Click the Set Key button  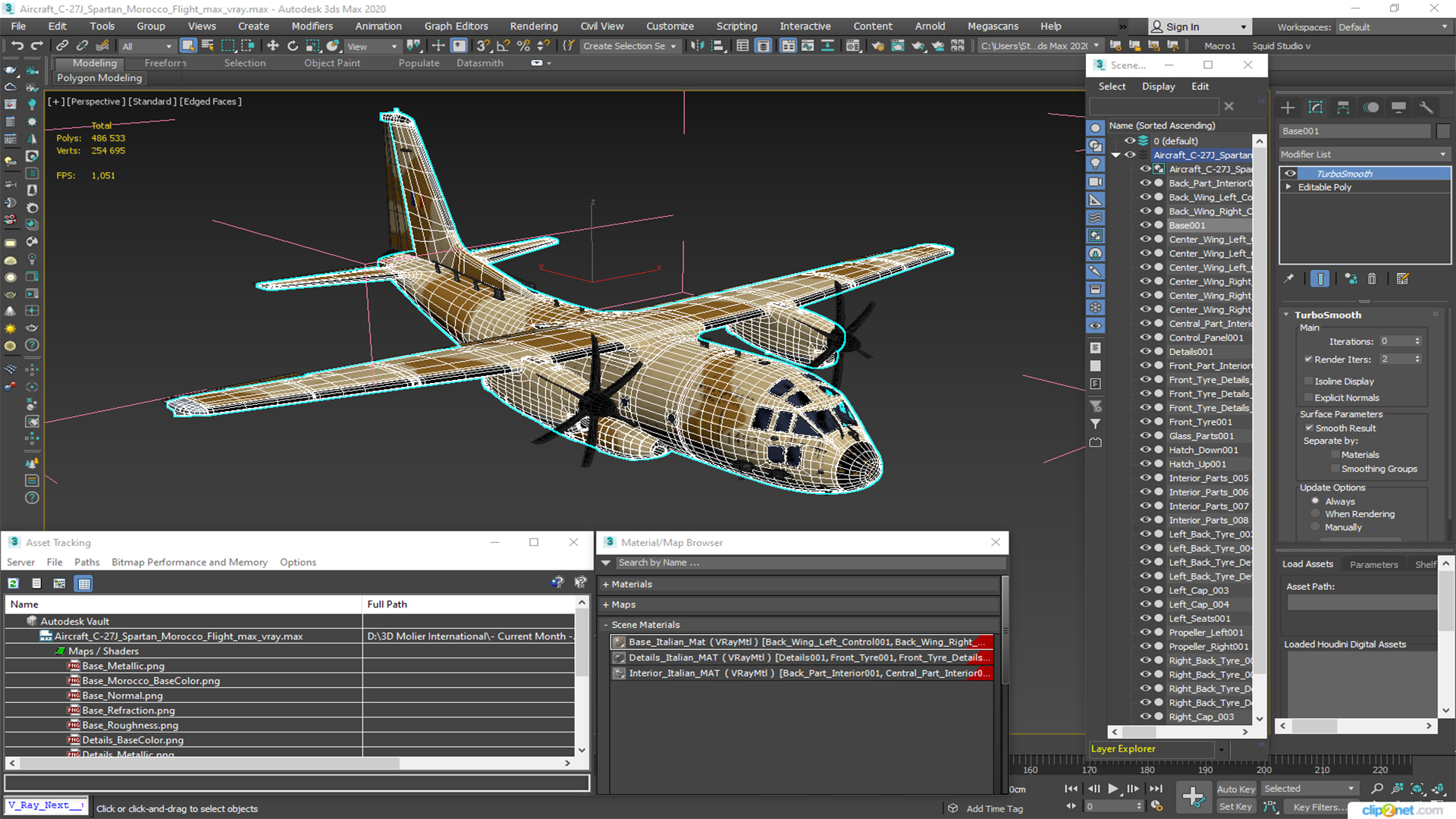coord(1235,807)
